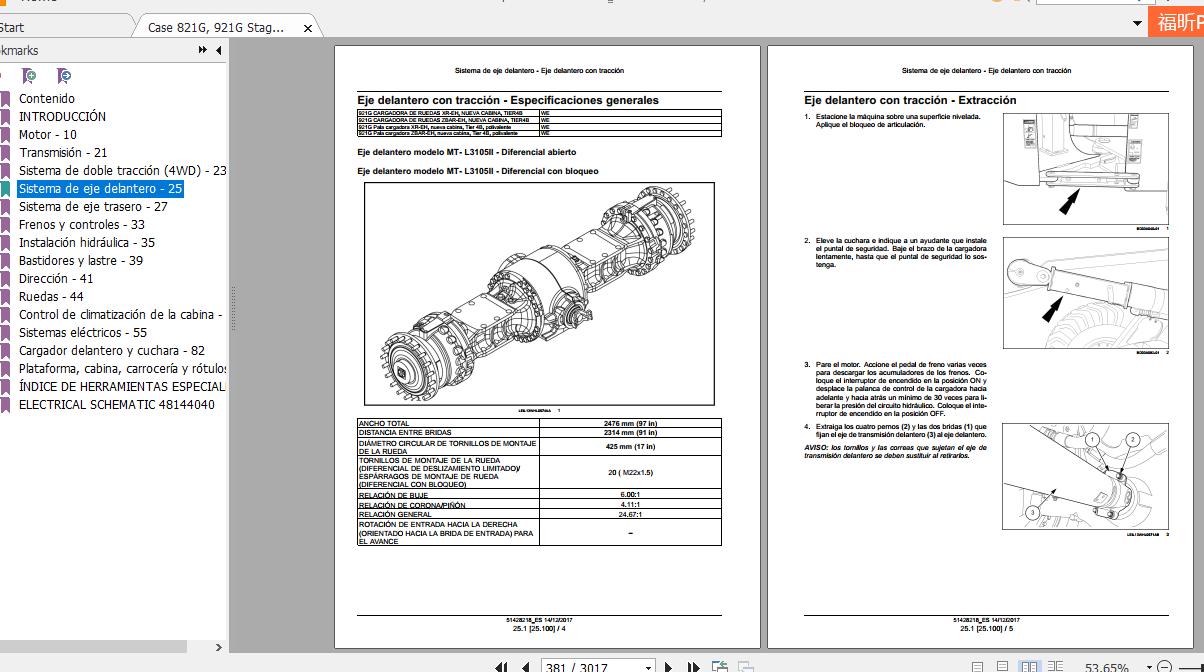Image resolution: width=1204 pixels, height=672 pixels.
Task: Collapse the bookmarks side panel
Action: tap(219, 50)
